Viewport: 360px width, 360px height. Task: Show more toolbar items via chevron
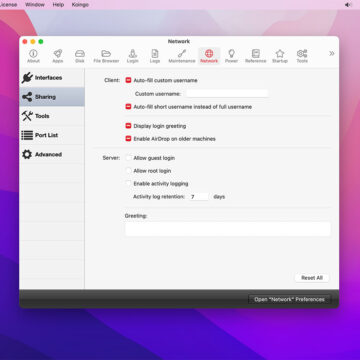point(332,54)
